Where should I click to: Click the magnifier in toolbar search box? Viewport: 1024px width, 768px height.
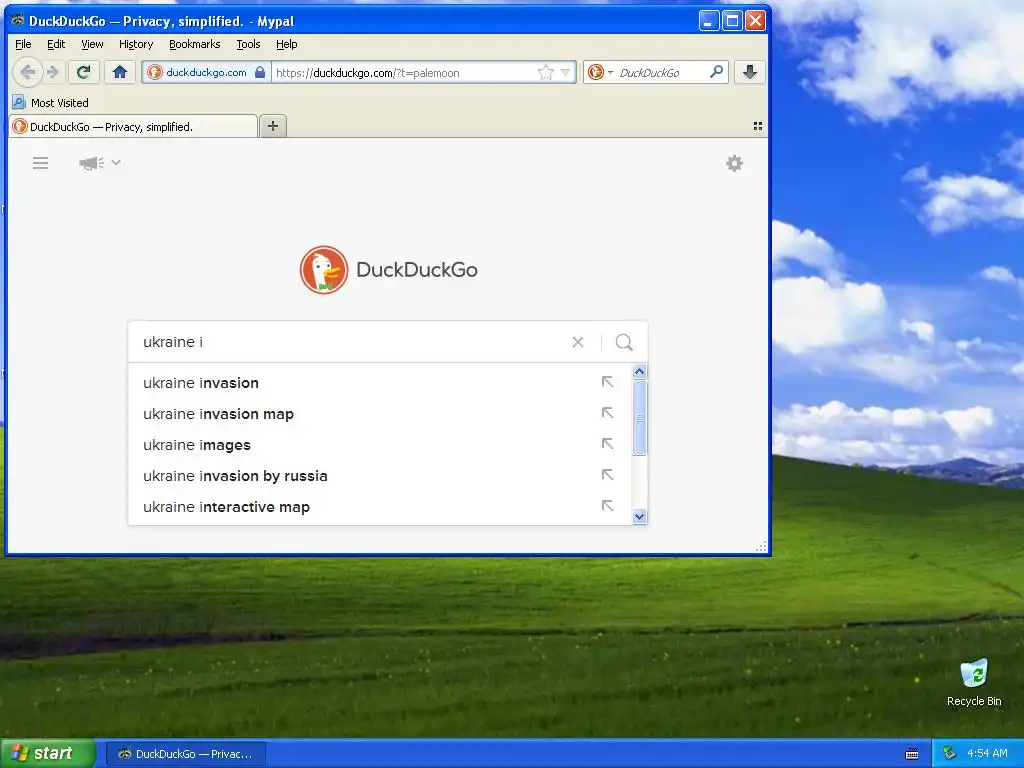pyautogui.click(x=716, y=72)
